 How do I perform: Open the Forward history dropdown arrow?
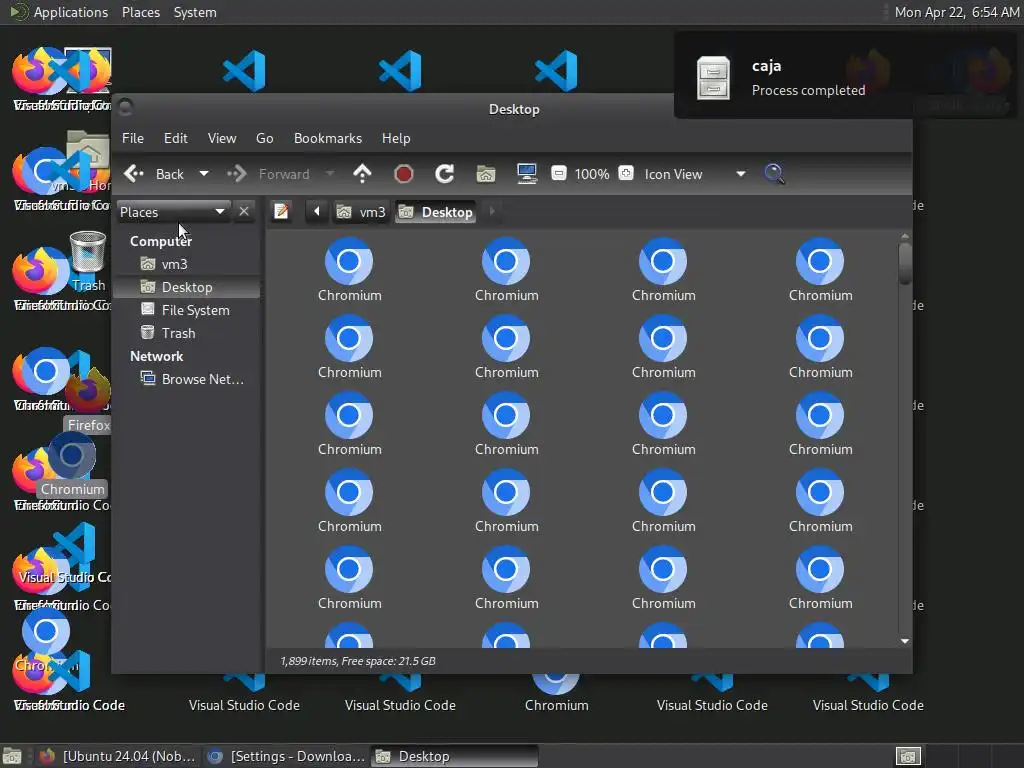330,174
